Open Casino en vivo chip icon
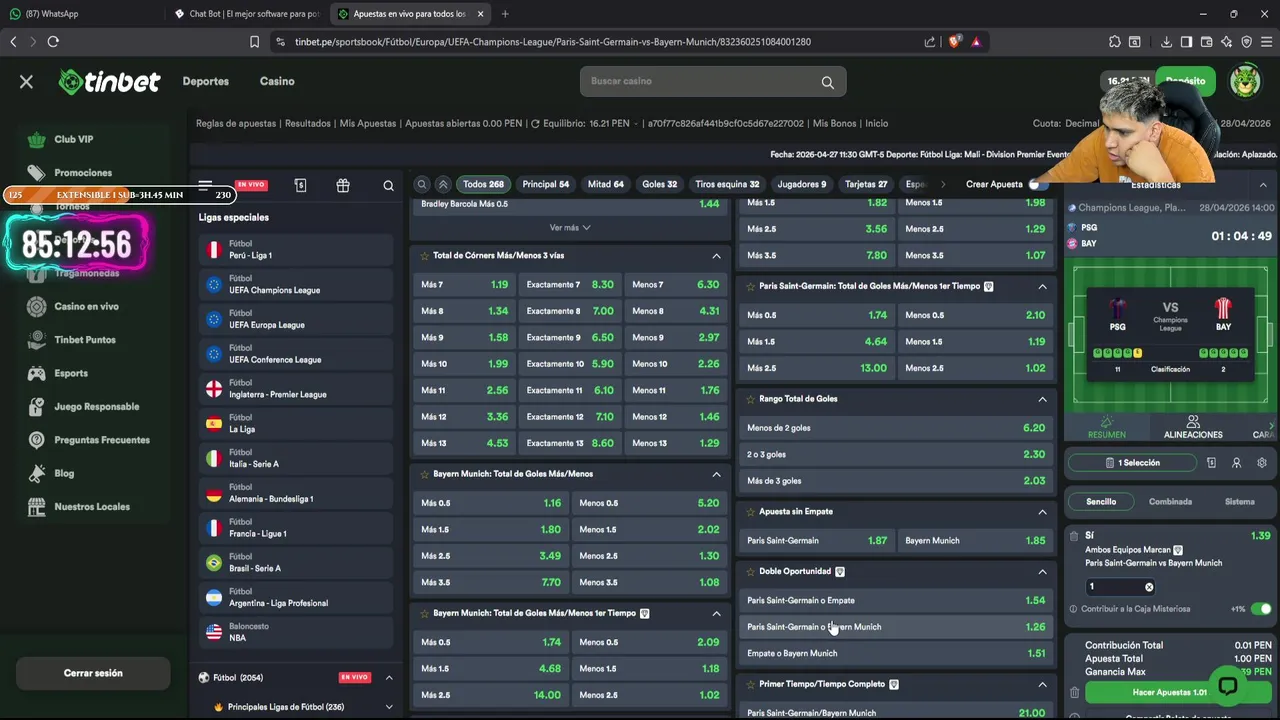The width and height of the screenshot is (1280, 720). coord(37,306)
